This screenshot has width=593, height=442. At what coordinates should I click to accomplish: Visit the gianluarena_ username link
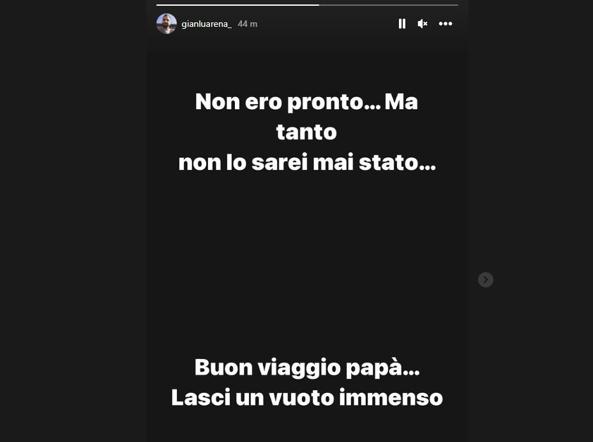point(206,24)
